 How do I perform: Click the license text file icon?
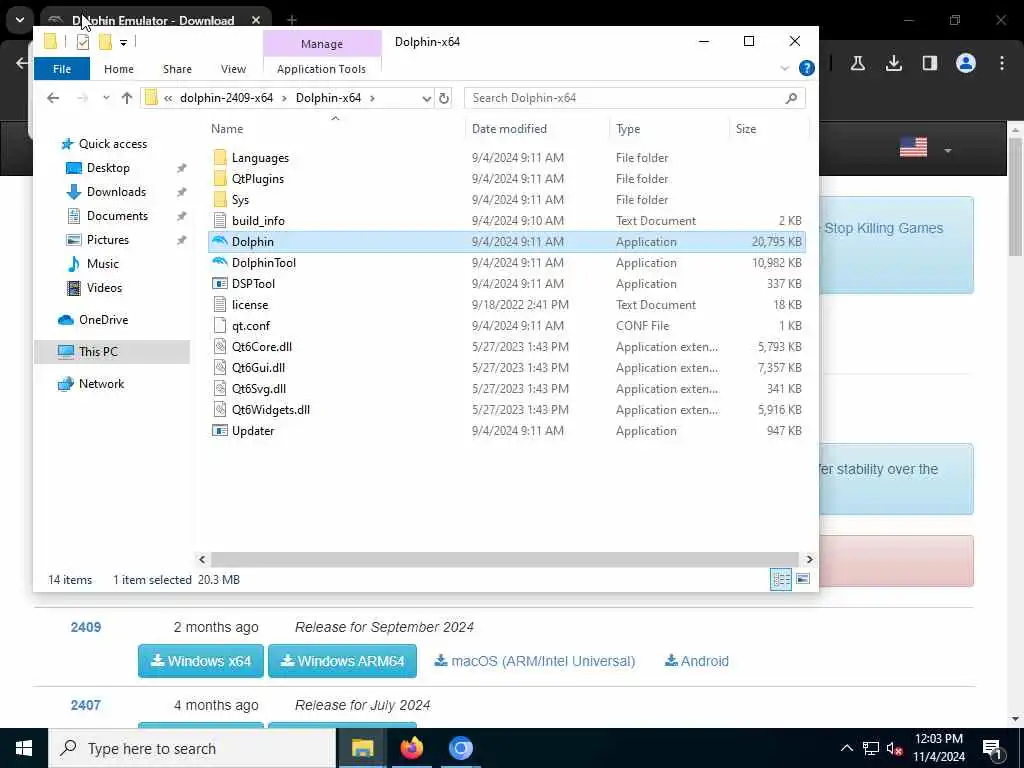click(220, 304)
